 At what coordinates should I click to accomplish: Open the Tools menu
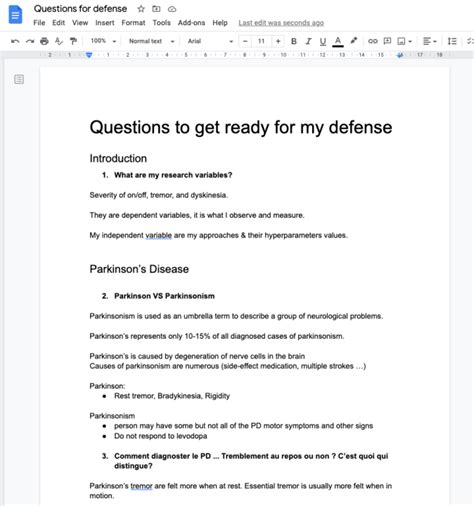162,23
